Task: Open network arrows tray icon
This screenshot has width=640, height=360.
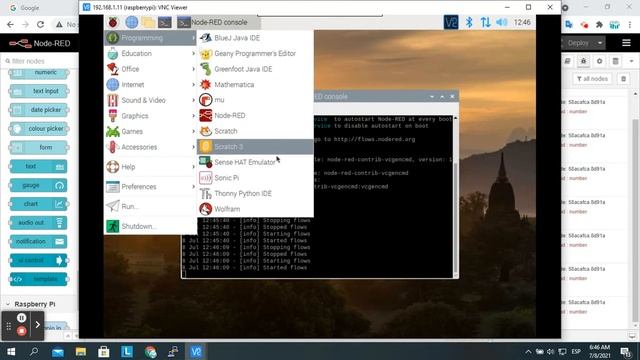Action: [485, 22]
